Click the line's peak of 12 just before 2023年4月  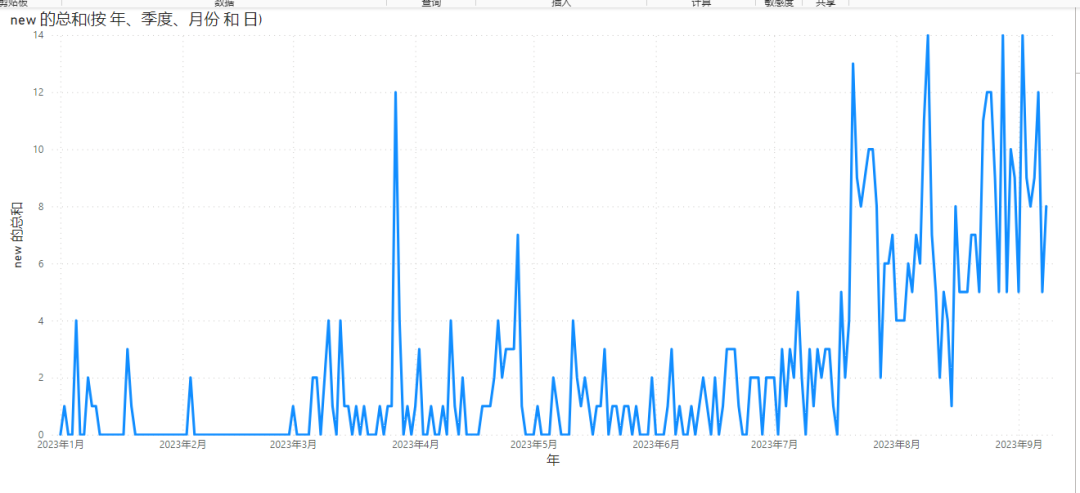[x=395, y=92]
